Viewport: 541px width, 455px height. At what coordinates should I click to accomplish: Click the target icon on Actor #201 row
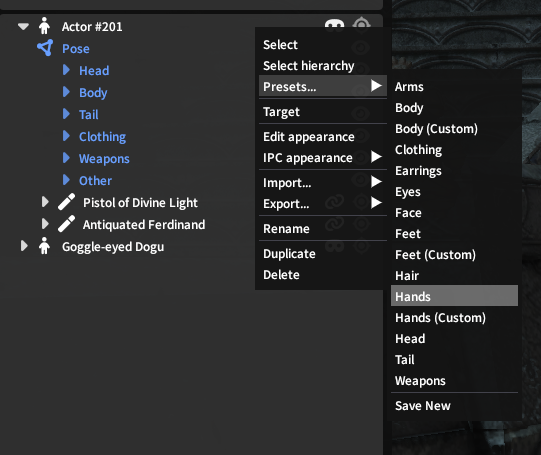pos(361,25)
